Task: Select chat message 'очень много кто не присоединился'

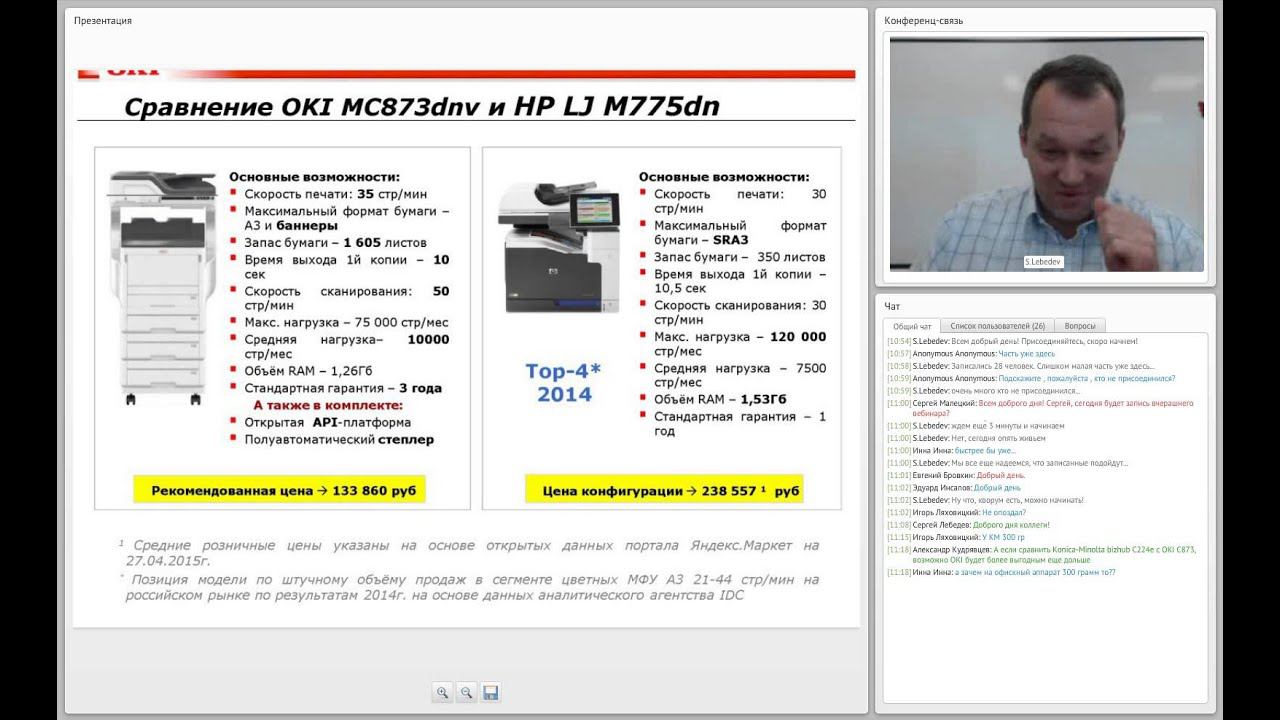Action: (983, 391)
